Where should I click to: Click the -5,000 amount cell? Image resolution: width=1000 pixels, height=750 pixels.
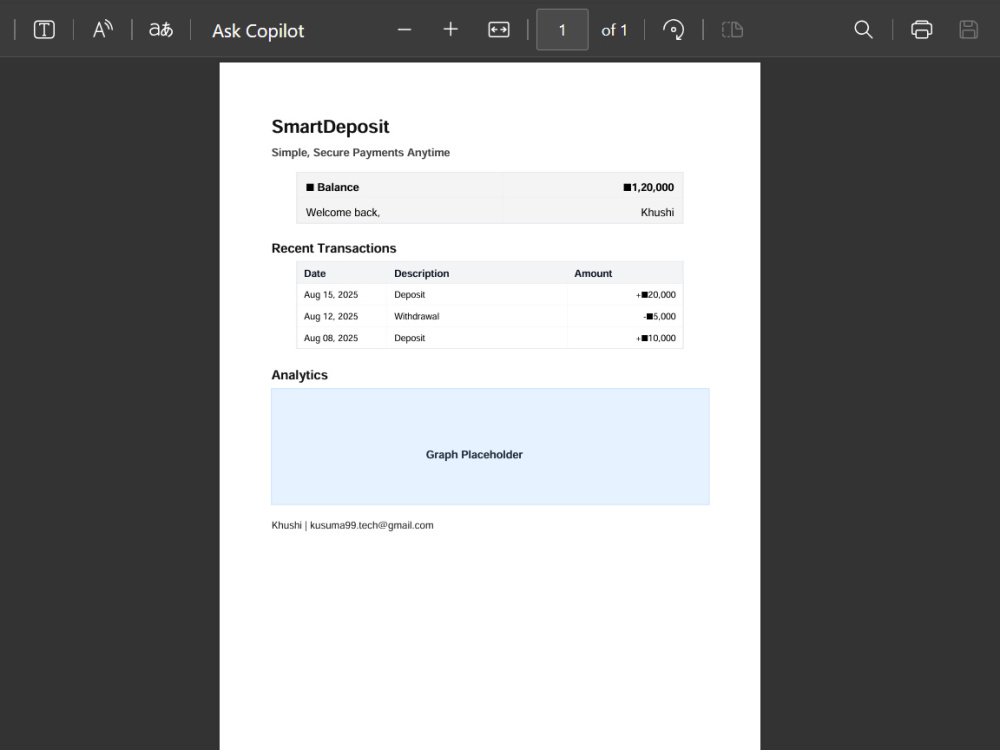click(659, 316)
